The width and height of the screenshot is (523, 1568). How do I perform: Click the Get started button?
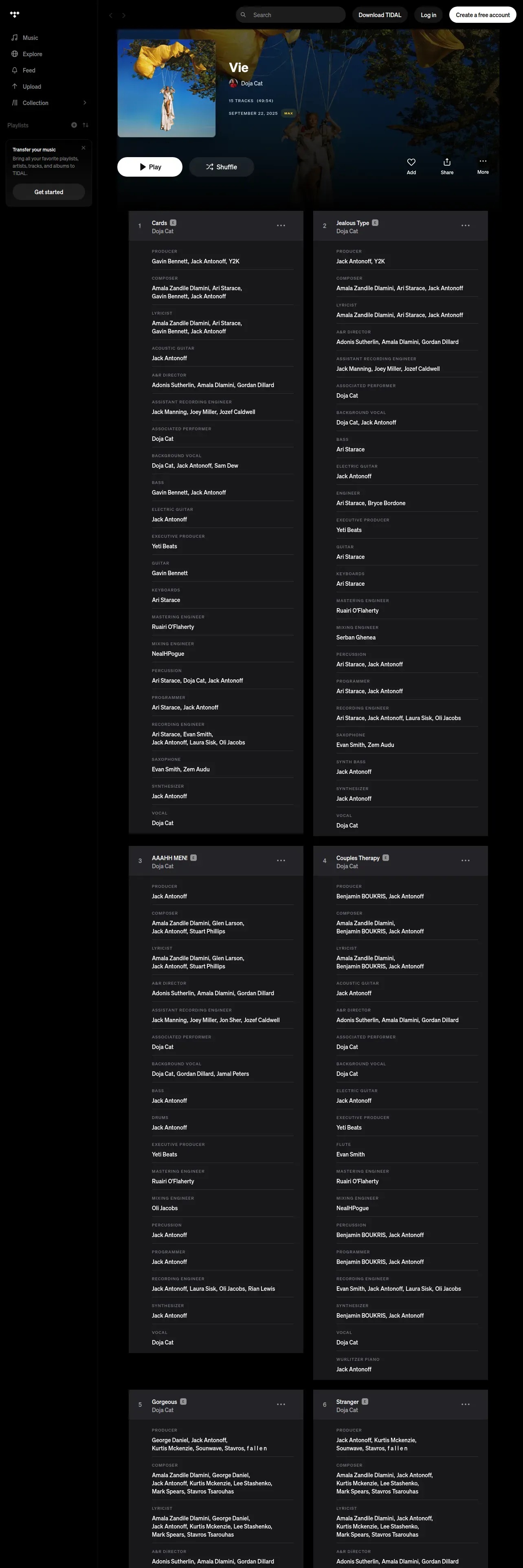click(49, 192)
